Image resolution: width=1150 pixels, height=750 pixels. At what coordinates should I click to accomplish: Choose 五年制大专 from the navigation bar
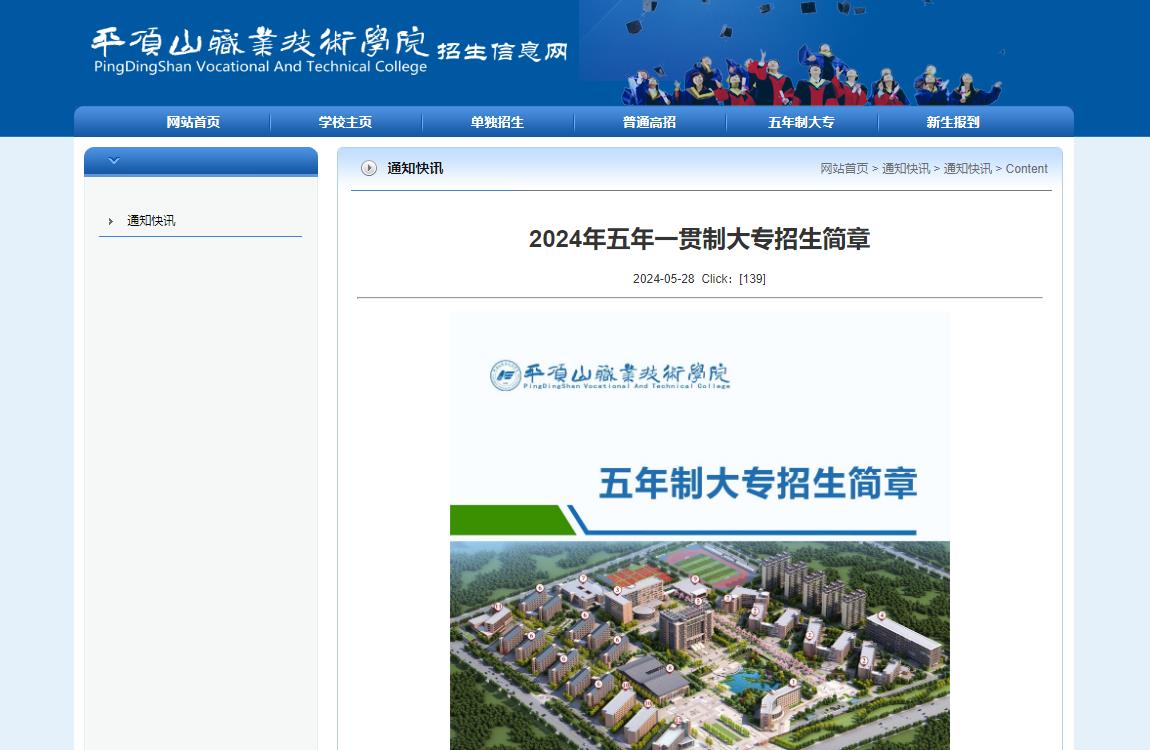click(x=801, y=122)
